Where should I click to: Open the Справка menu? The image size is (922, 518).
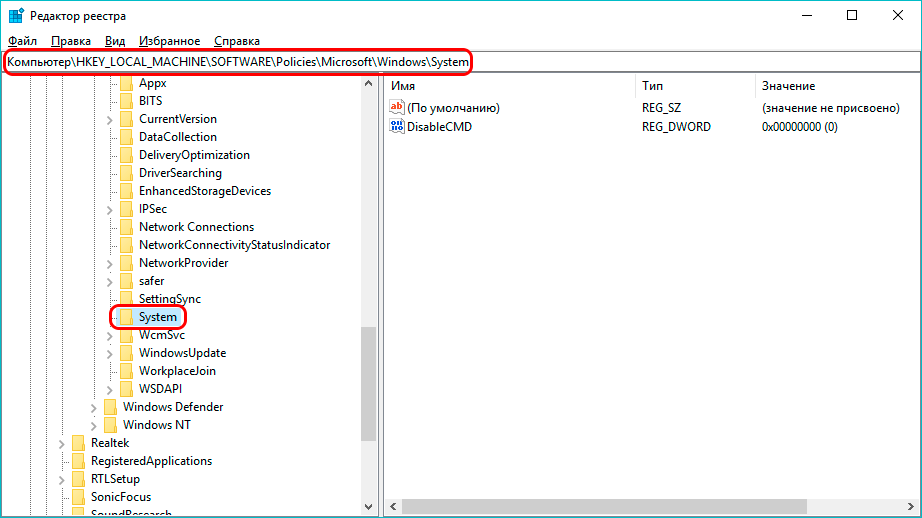pos(236,41)
